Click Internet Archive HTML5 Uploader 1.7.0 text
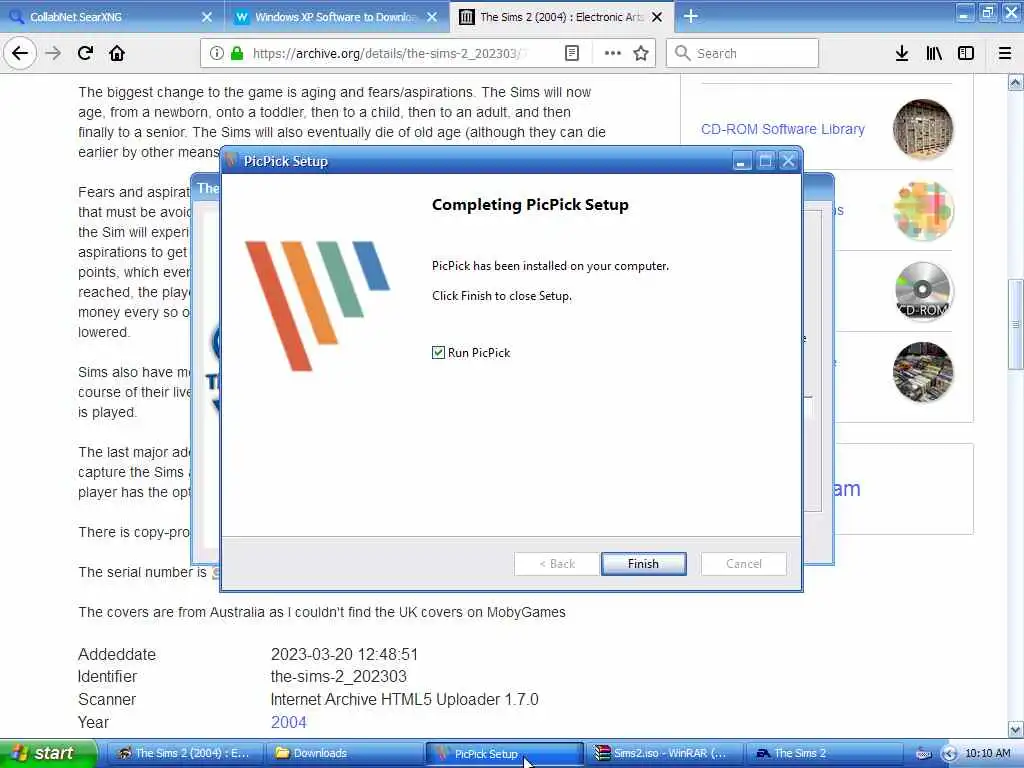This screenshot has height=768, width=1024. tap(404, 699)
